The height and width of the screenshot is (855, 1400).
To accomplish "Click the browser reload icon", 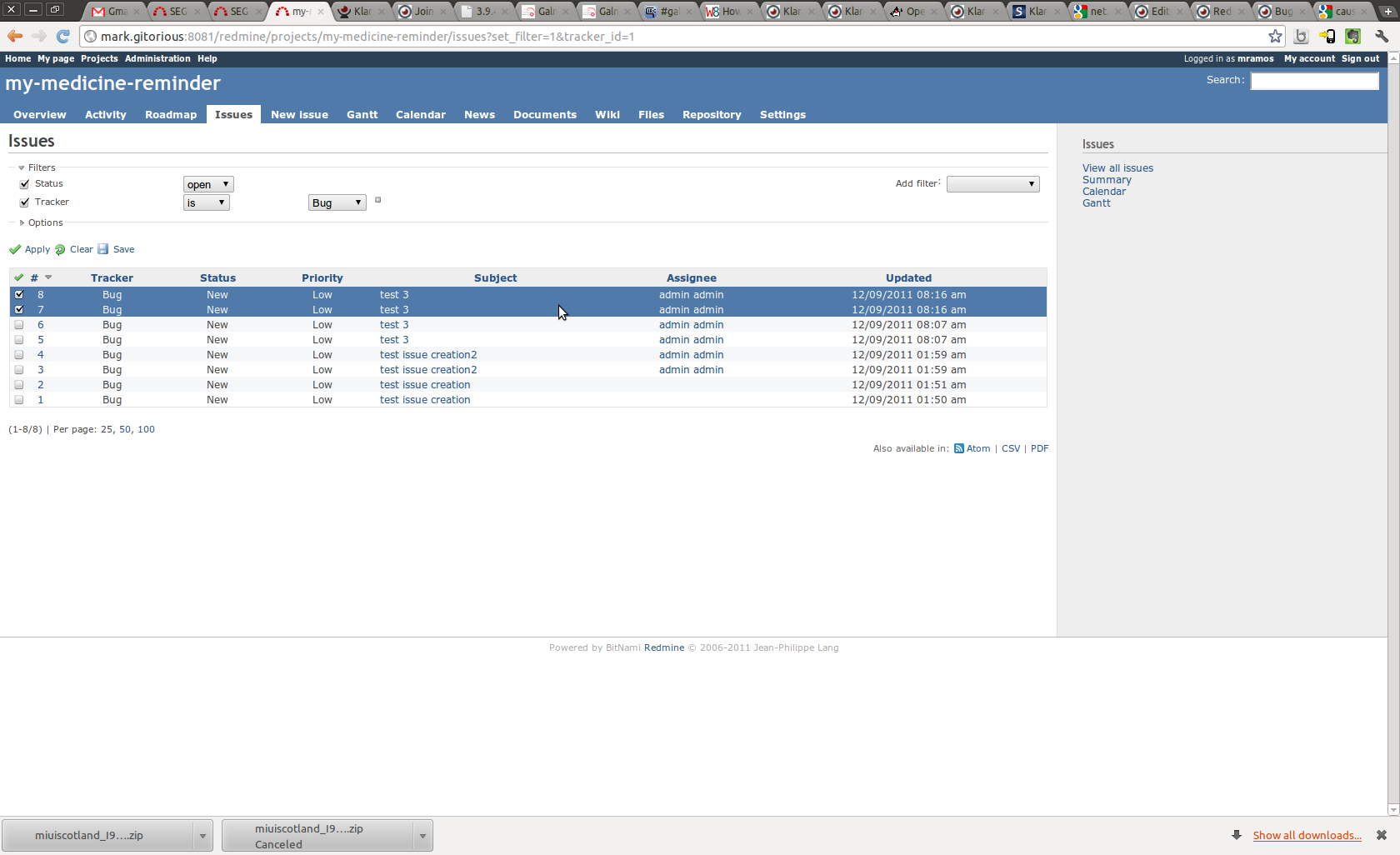I will pyautogui.click(x=62, y=36).
